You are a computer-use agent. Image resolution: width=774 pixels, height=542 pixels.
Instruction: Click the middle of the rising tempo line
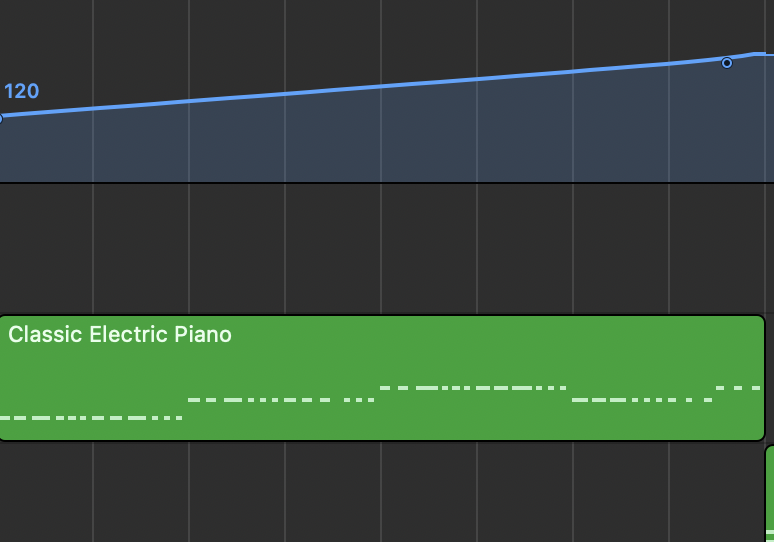tap(380, 86)
